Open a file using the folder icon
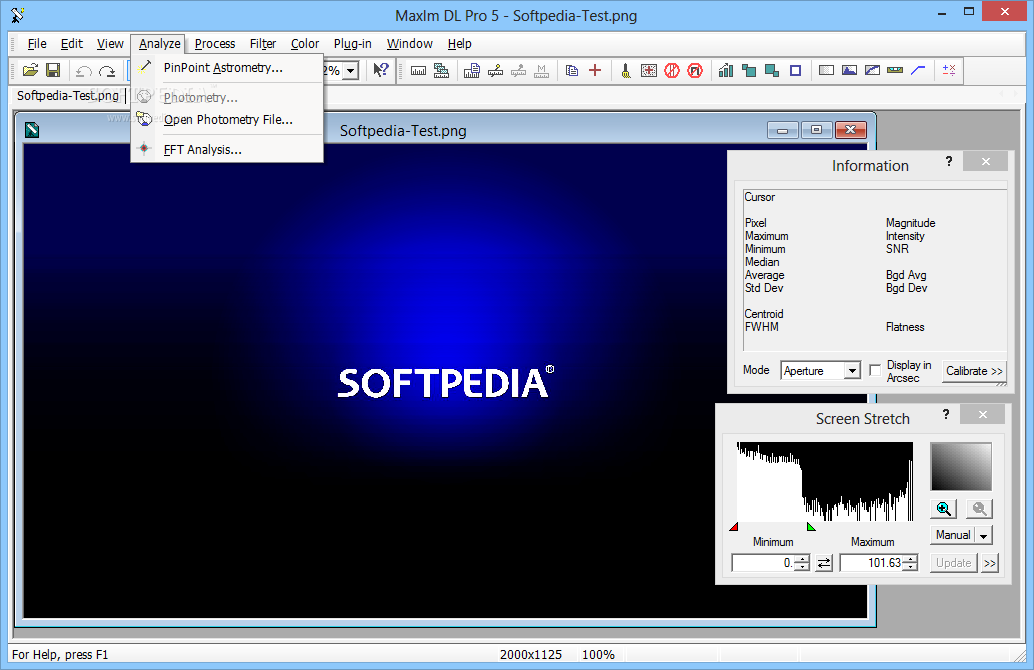This screenshot has height=670, width=1034. click(30, 71)
